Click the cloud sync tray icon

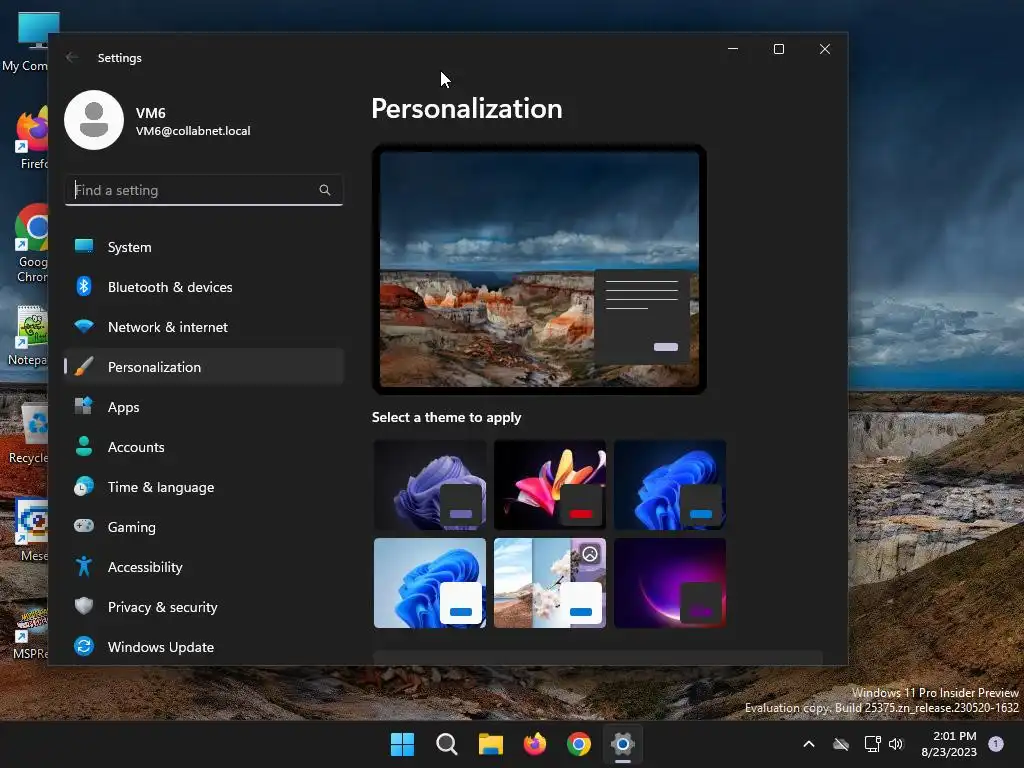pos(841,744)
